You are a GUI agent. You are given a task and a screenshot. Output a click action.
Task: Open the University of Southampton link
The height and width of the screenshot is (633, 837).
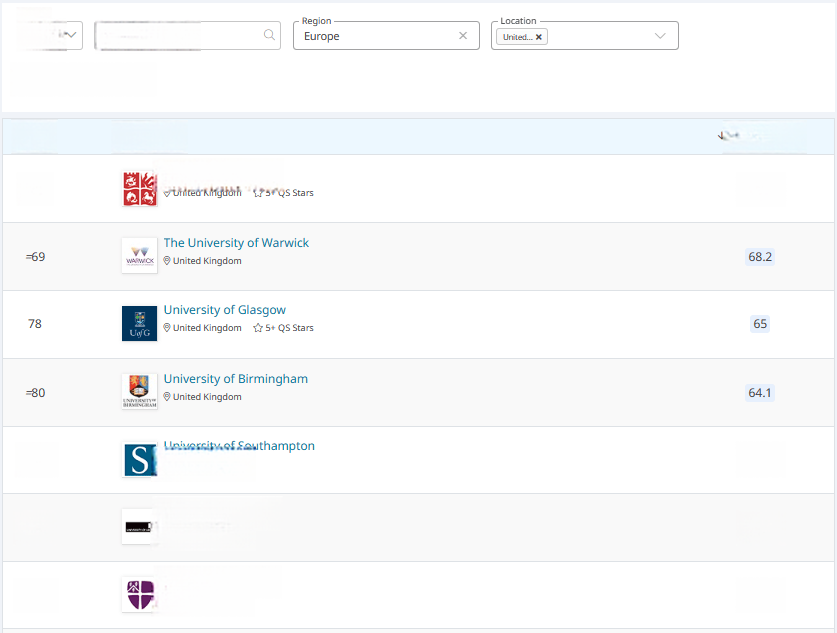pyautogui.click(x=239, y=446)
